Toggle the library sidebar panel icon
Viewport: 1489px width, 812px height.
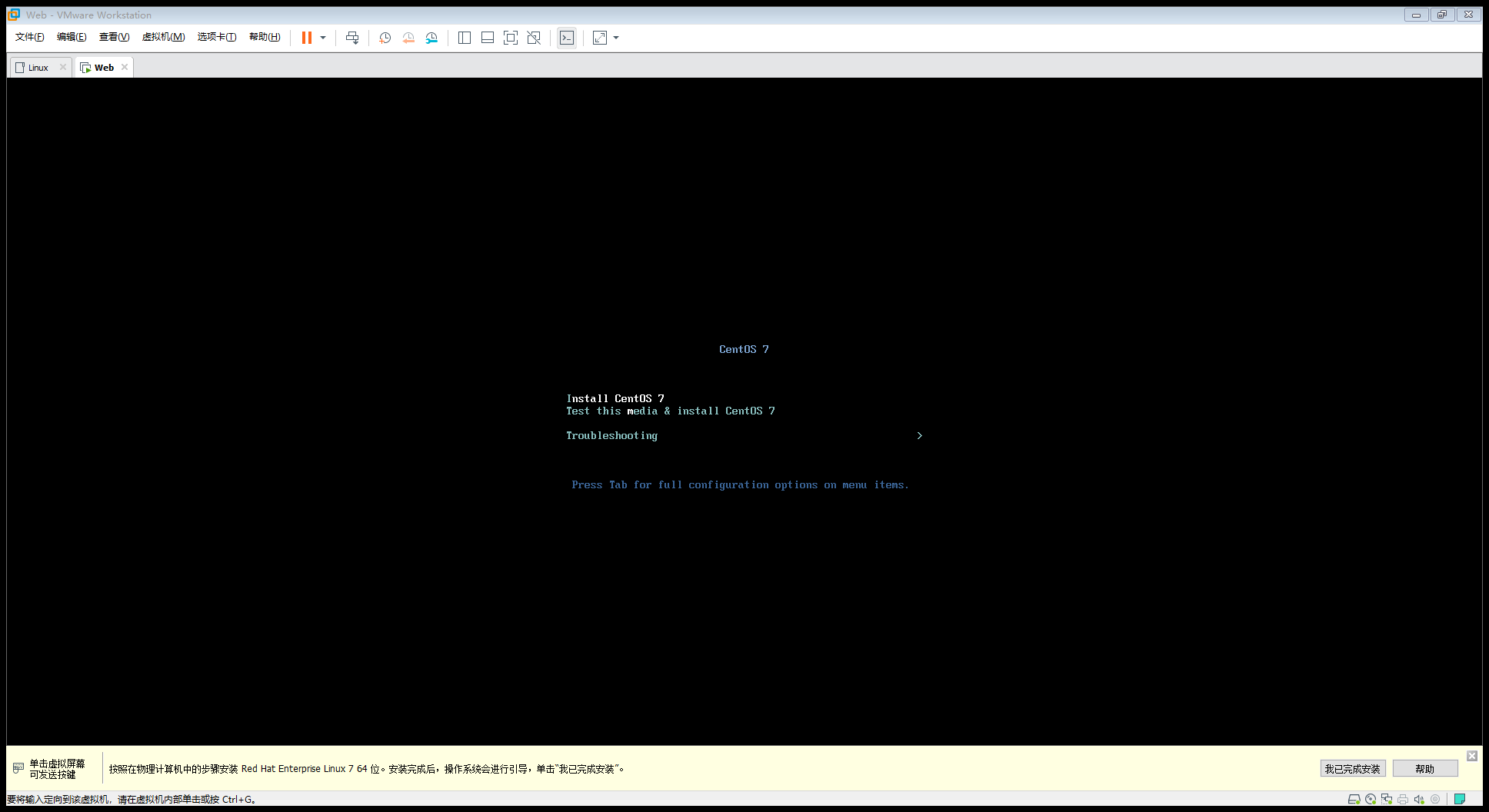click(x=465, y=38)
